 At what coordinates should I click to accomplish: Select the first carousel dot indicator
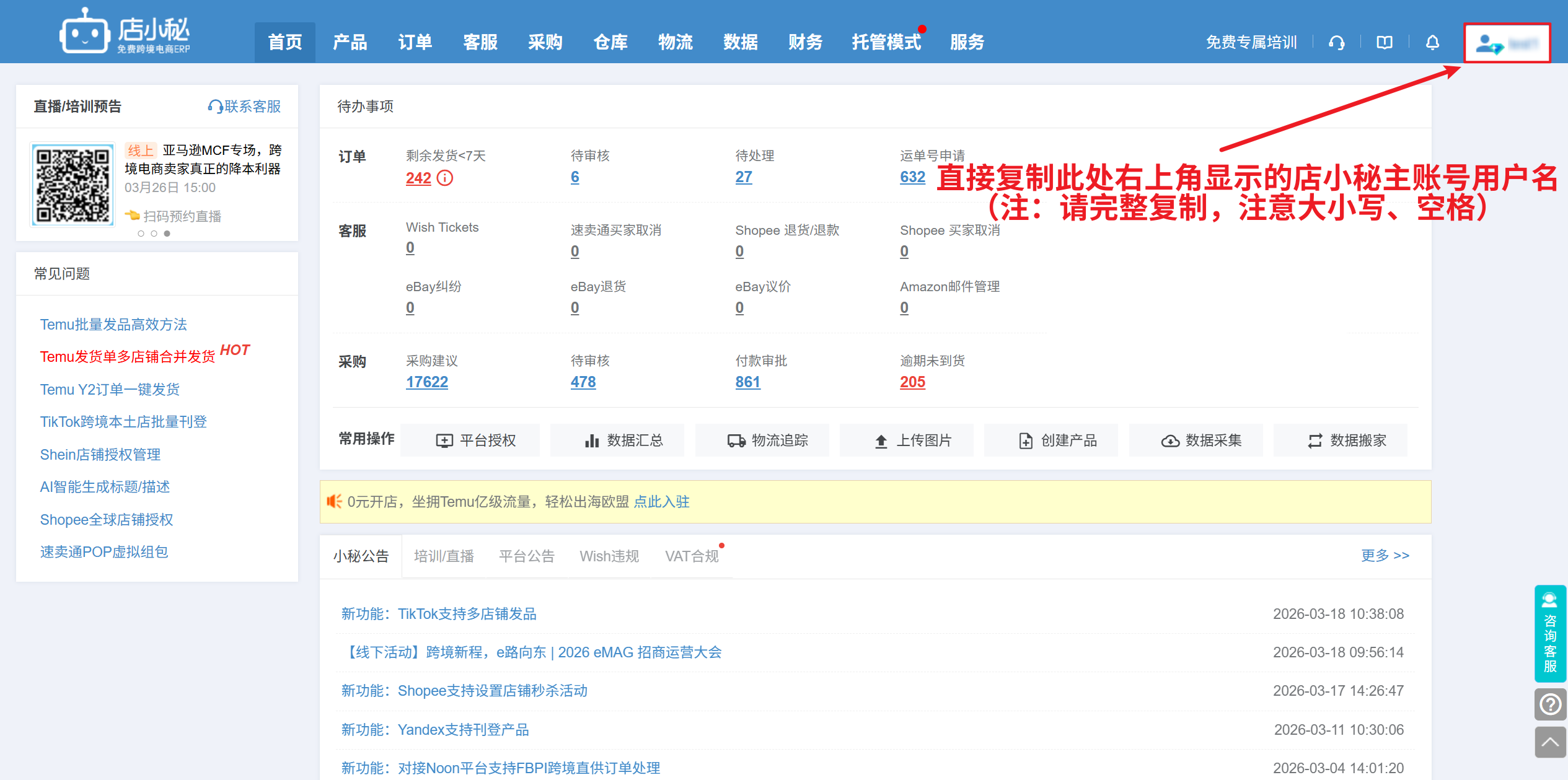[141, 234]
